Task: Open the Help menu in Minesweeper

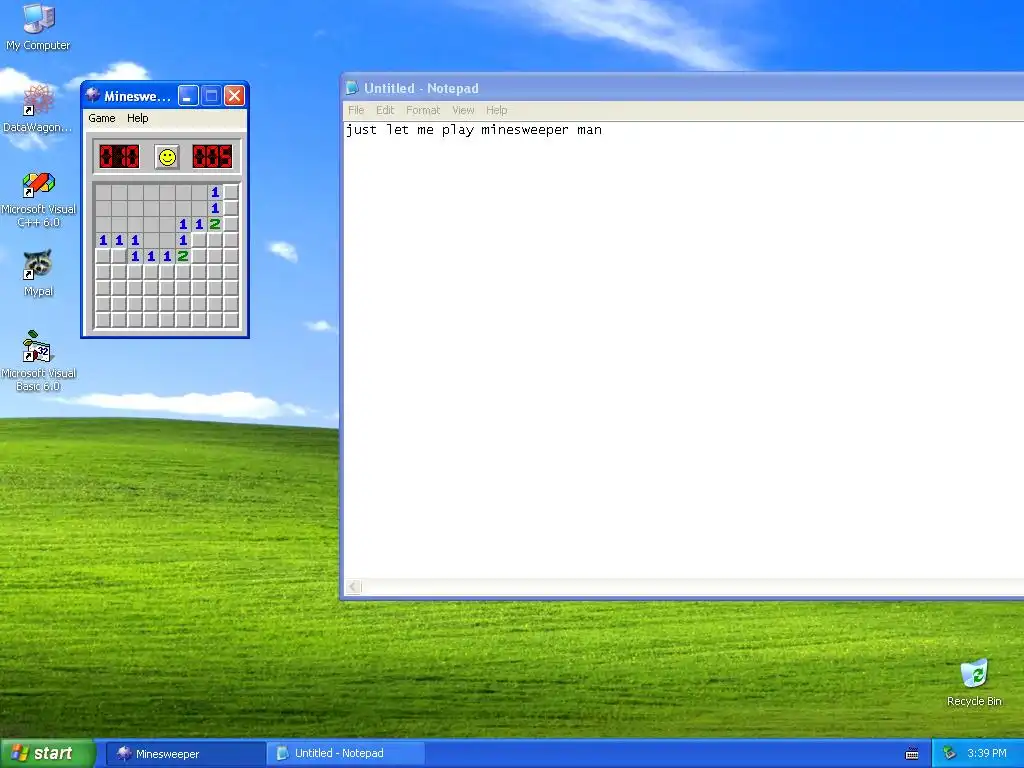Action: 137,118
